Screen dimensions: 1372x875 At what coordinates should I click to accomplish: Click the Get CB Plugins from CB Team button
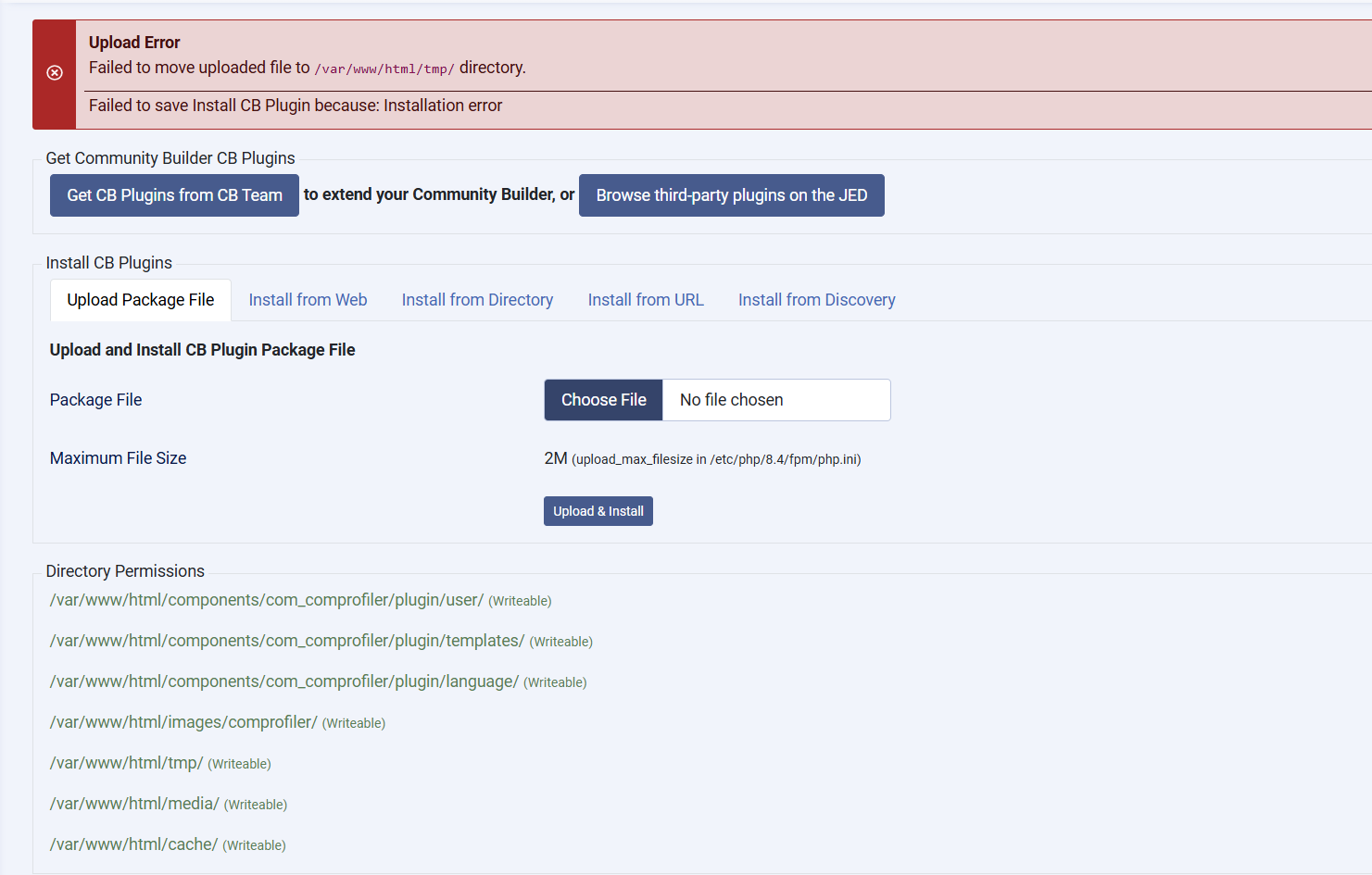(x=174, y=195)
